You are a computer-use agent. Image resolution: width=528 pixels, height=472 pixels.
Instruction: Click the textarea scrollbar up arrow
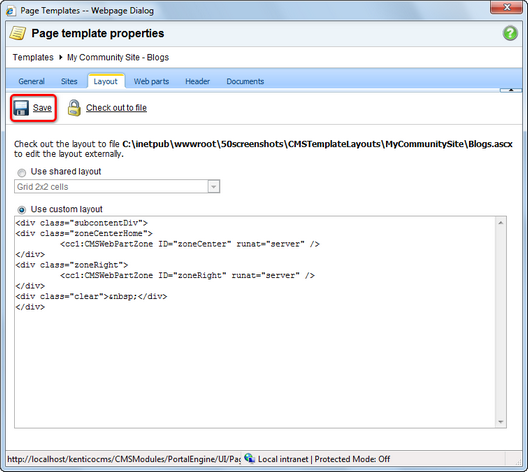click(501, 223)
